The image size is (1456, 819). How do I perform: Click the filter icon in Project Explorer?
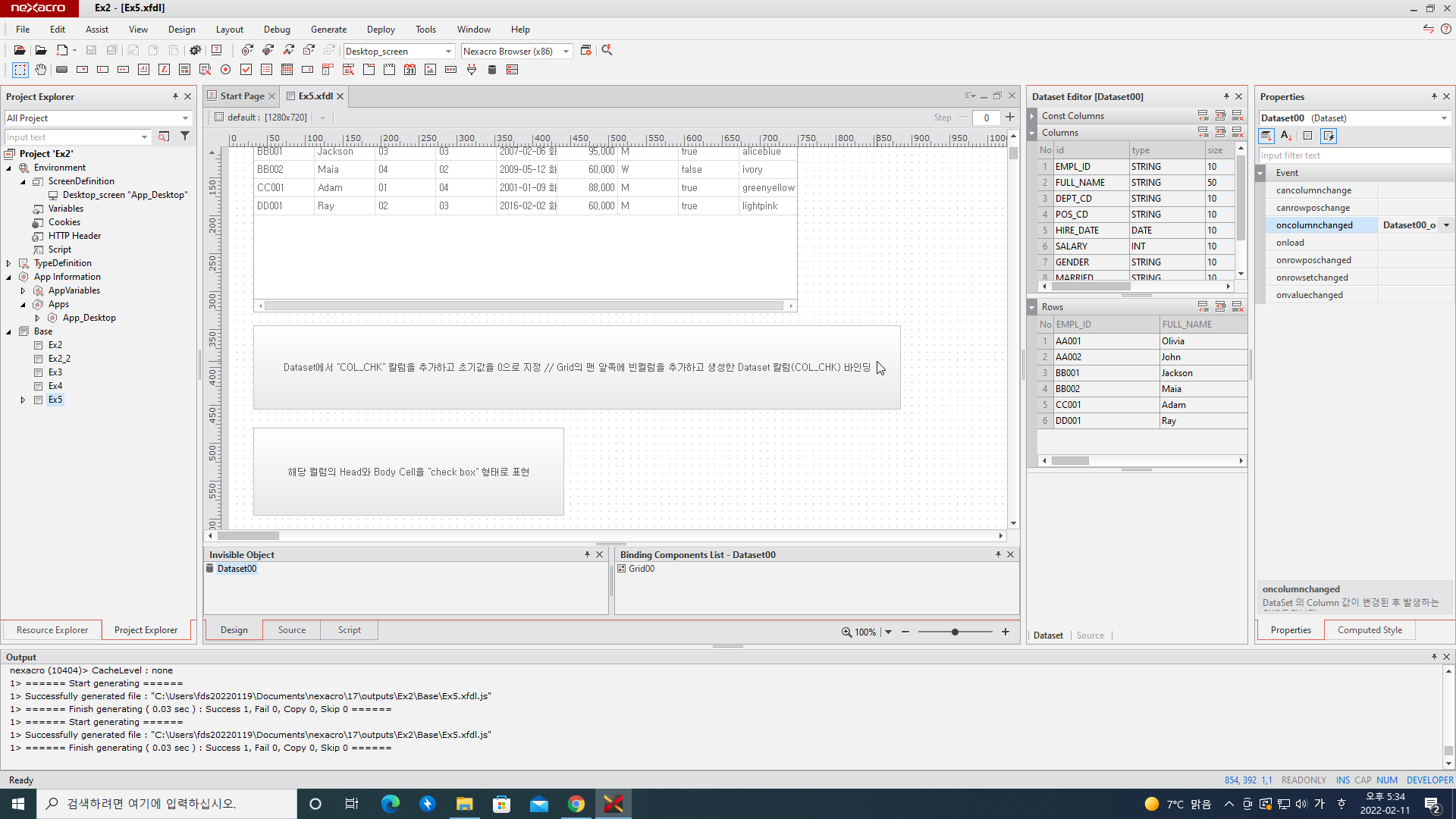click(184, 136)
